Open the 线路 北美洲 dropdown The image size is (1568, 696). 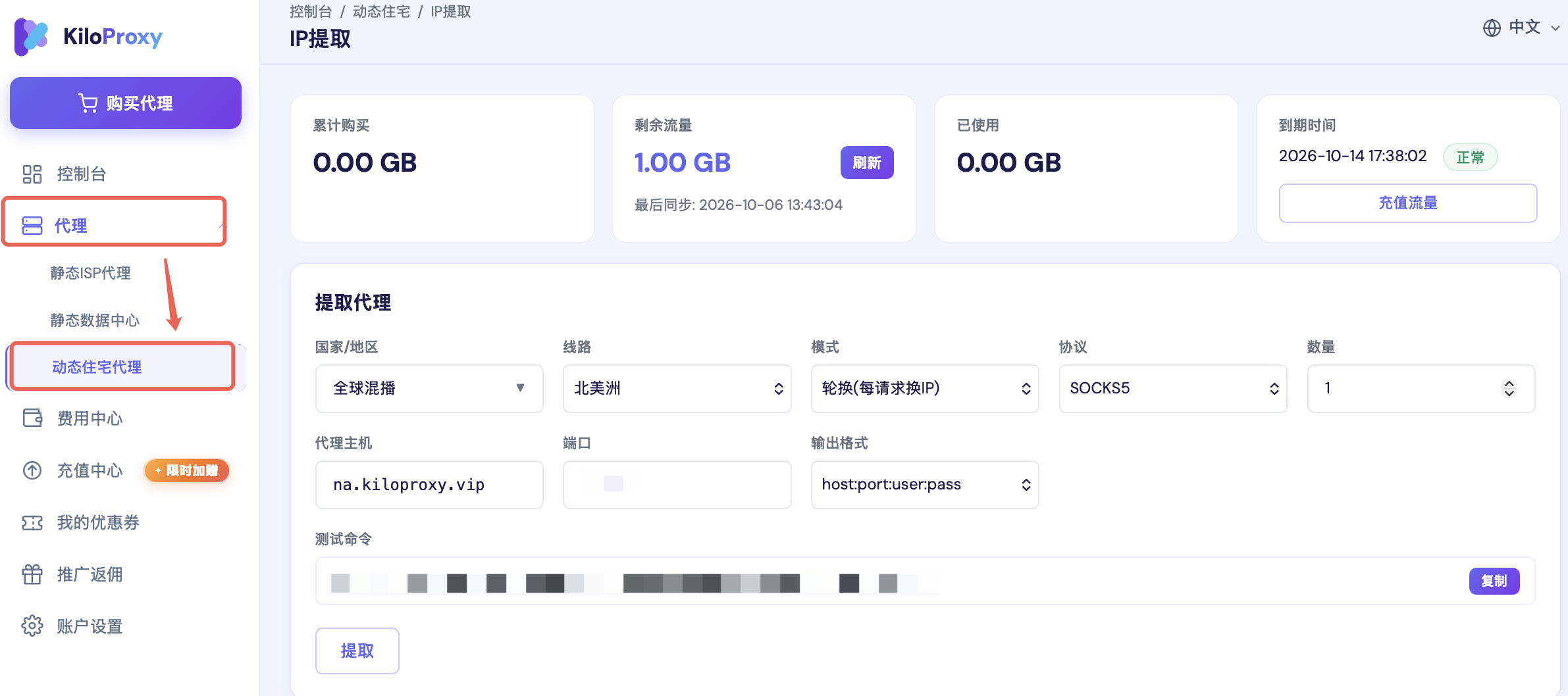pos(677,389)
